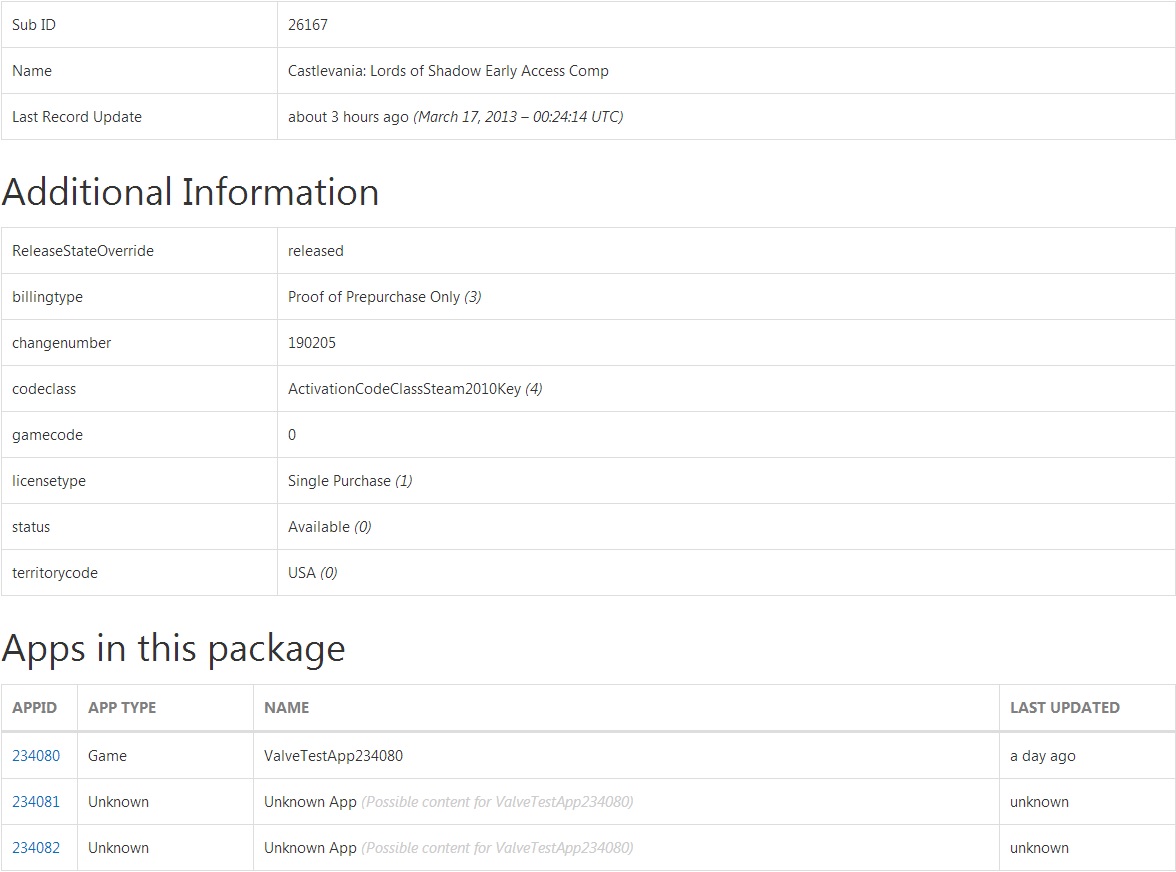Open the 234080 app ID link
Image resolution: width=1176 pixels, height=872 pixels.
[36, 756]
